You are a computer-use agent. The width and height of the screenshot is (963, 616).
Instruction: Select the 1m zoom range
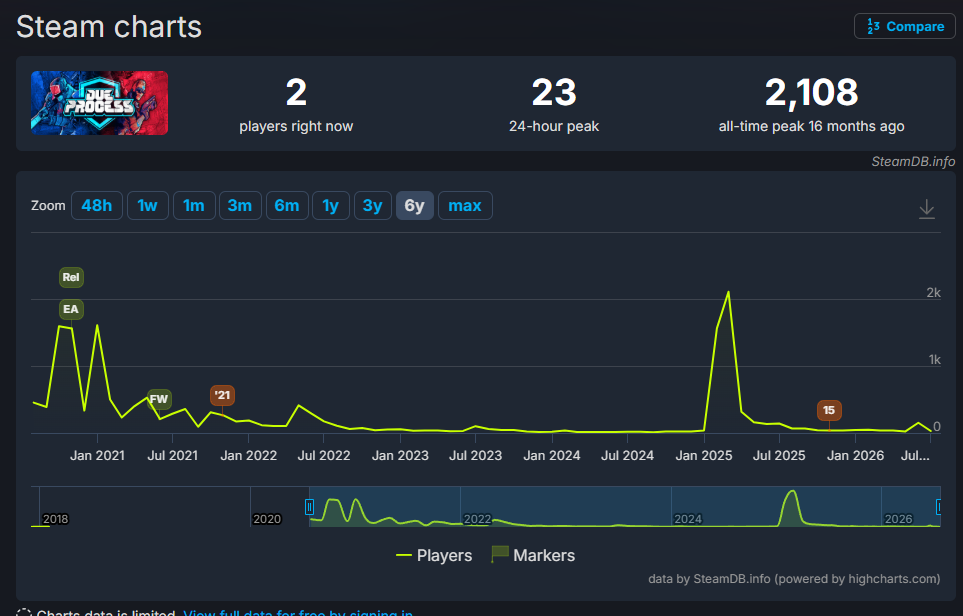point(194,206)
